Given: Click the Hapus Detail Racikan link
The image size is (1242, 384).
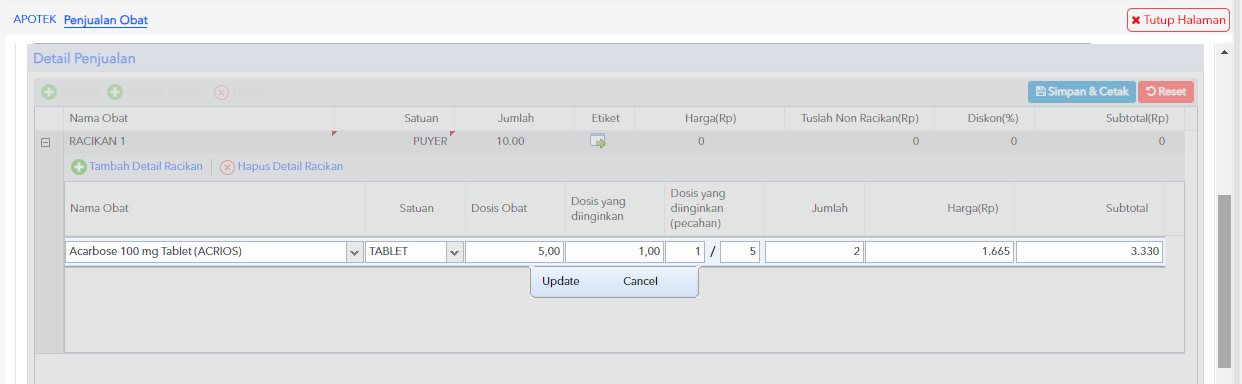Looking at the screenshot, I should [290, 166].
